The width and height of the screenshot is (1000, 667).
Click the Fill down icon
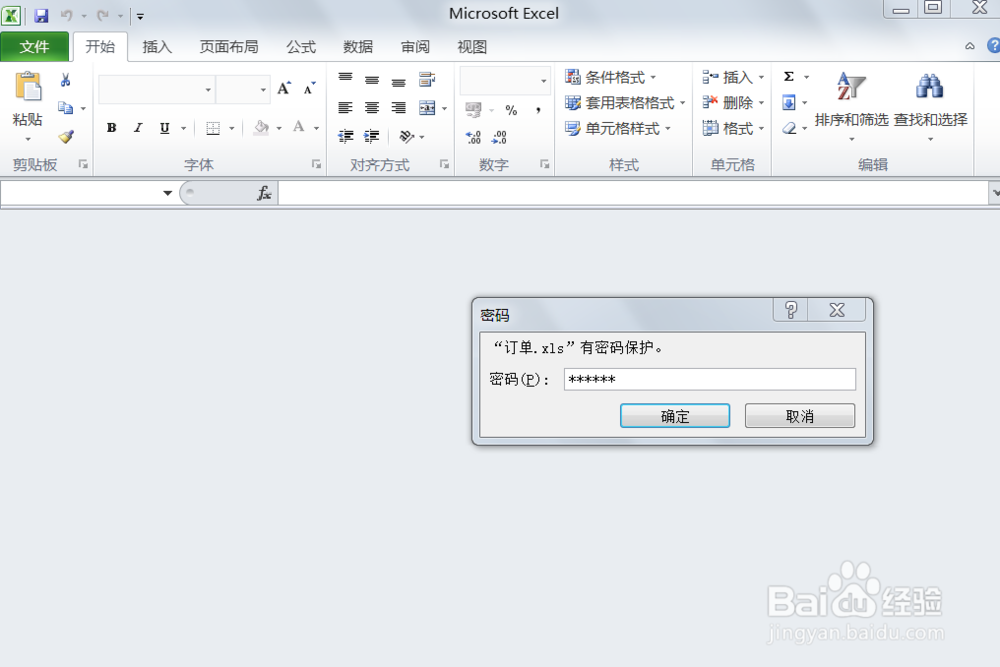789,103
